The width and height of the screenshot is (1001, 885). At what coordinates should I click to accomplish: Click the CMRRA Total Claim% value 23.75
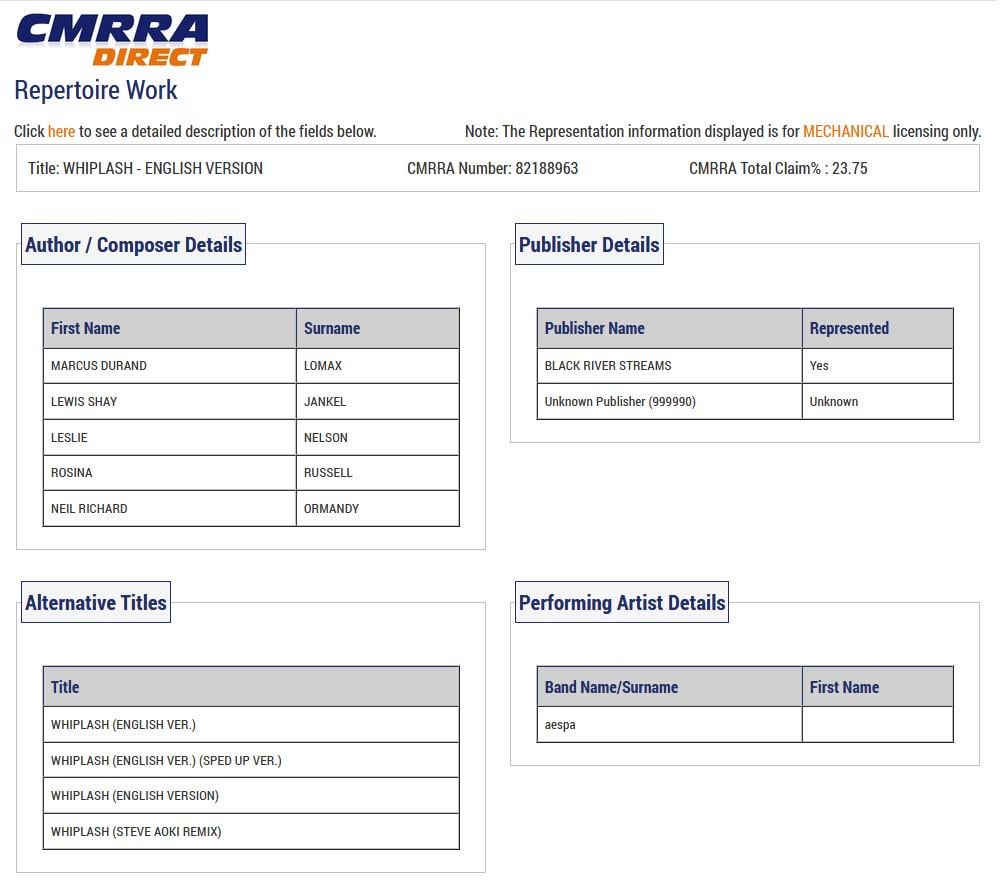click(849, 169)
